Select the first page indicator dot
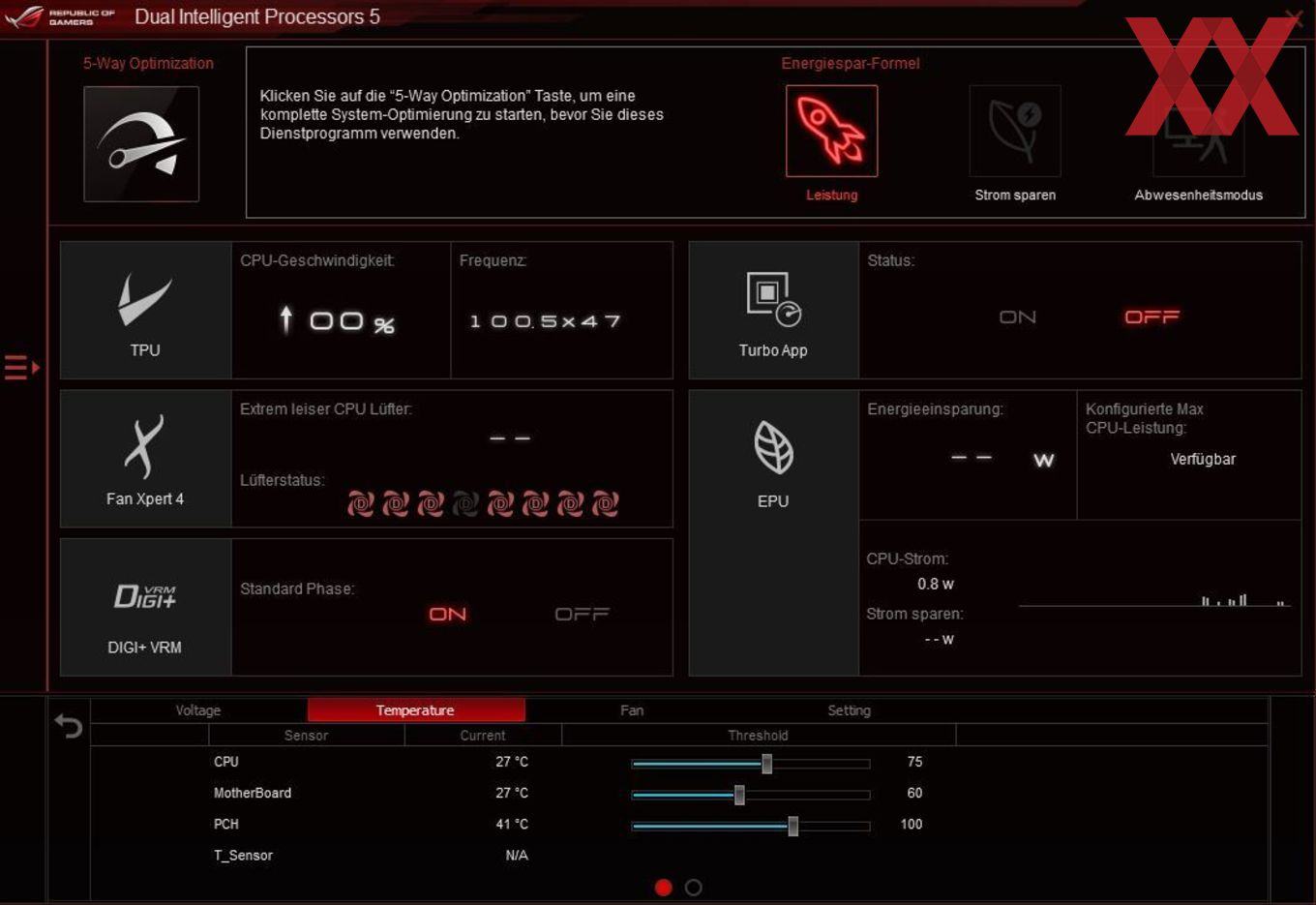Image resolution: width=1316 pixels, height=905 pixels. click(663, 888)
